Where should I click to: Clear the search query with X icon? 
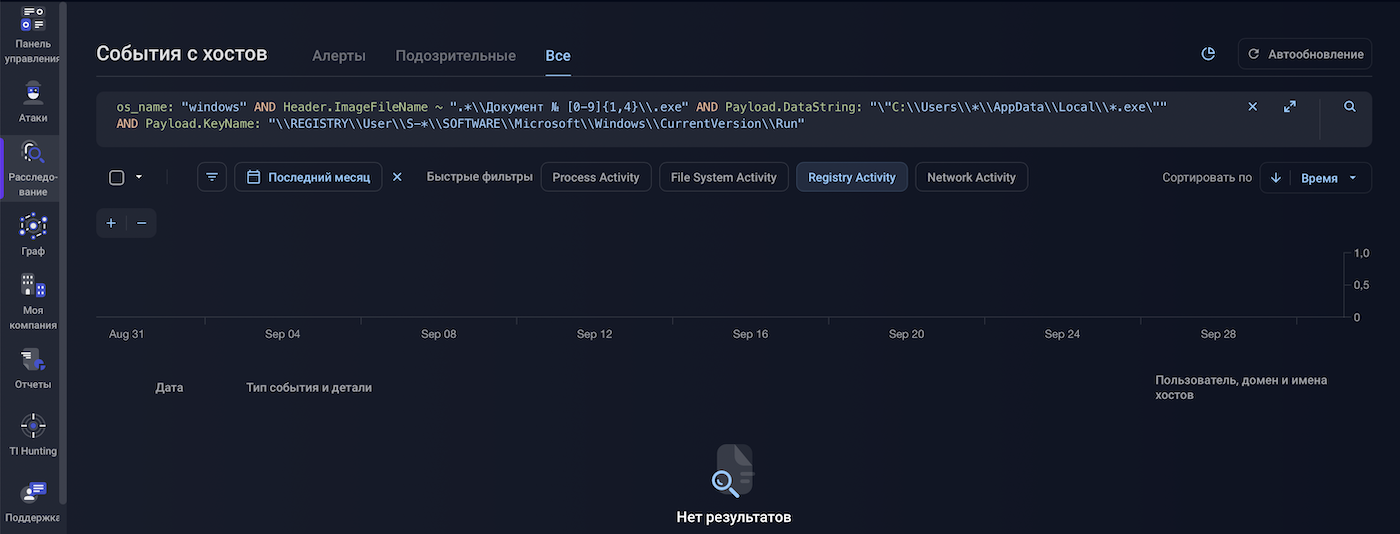(1252, 107)
